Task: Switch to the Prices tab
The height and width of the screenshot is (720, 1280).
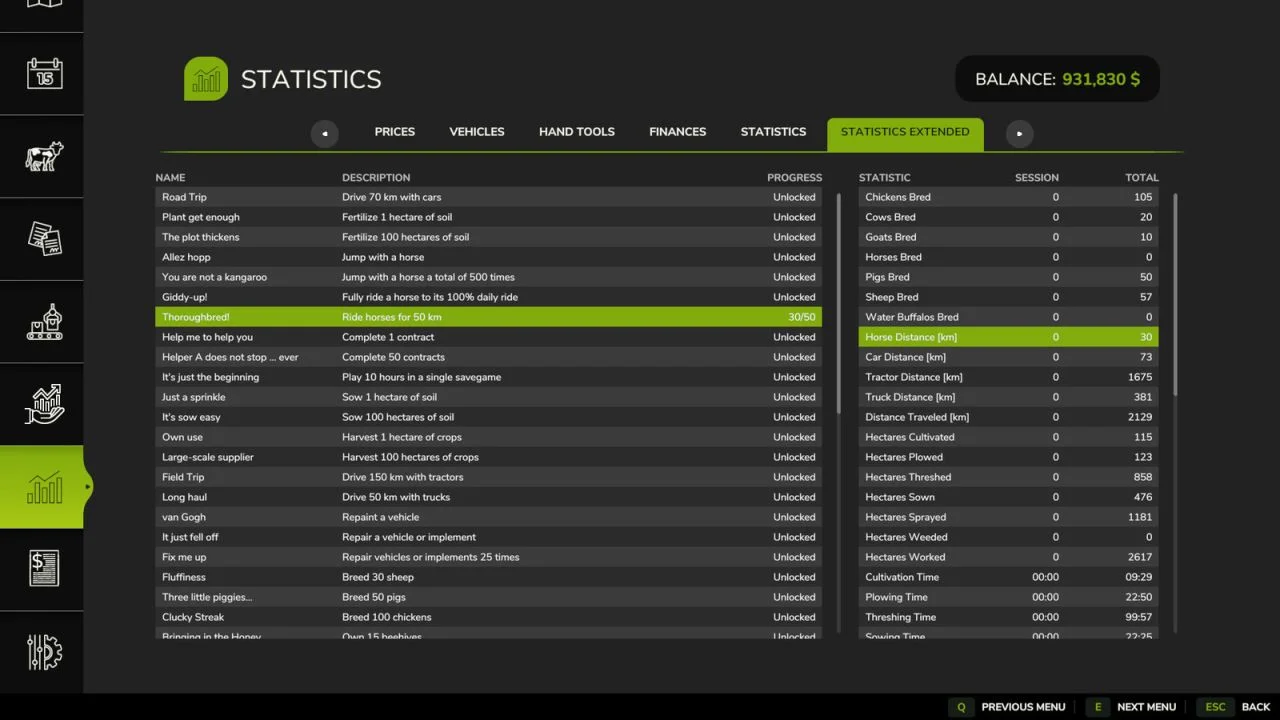Action: (x=395, y=132)
